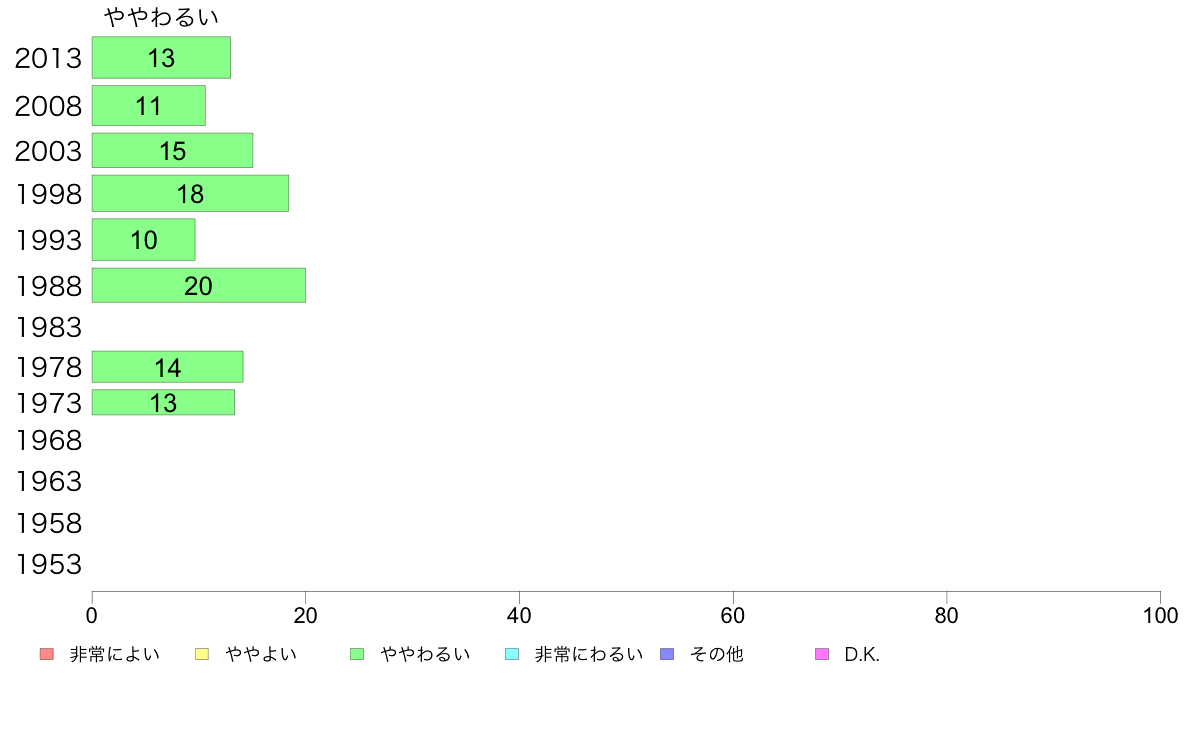Click the 1983 year label
This screenshot has height=736, width=1188.
point(48,327)
